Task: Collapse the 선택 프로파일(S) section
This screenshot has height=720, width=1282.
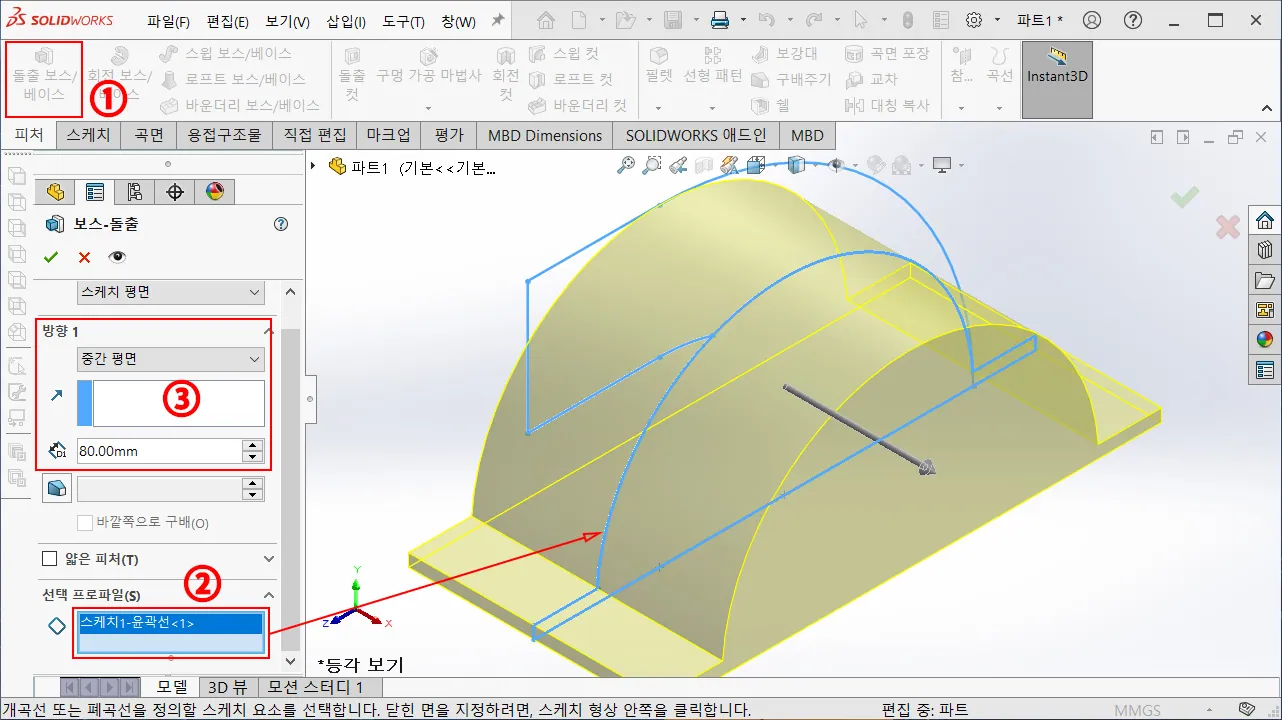Action: click(x=268, y=595)
